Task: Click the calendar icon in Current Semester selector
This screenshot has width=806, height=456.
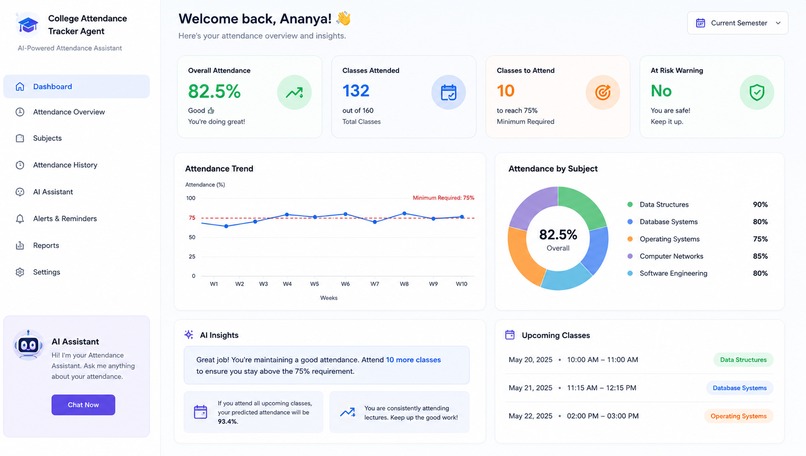Action: click(x=700, y=23)
